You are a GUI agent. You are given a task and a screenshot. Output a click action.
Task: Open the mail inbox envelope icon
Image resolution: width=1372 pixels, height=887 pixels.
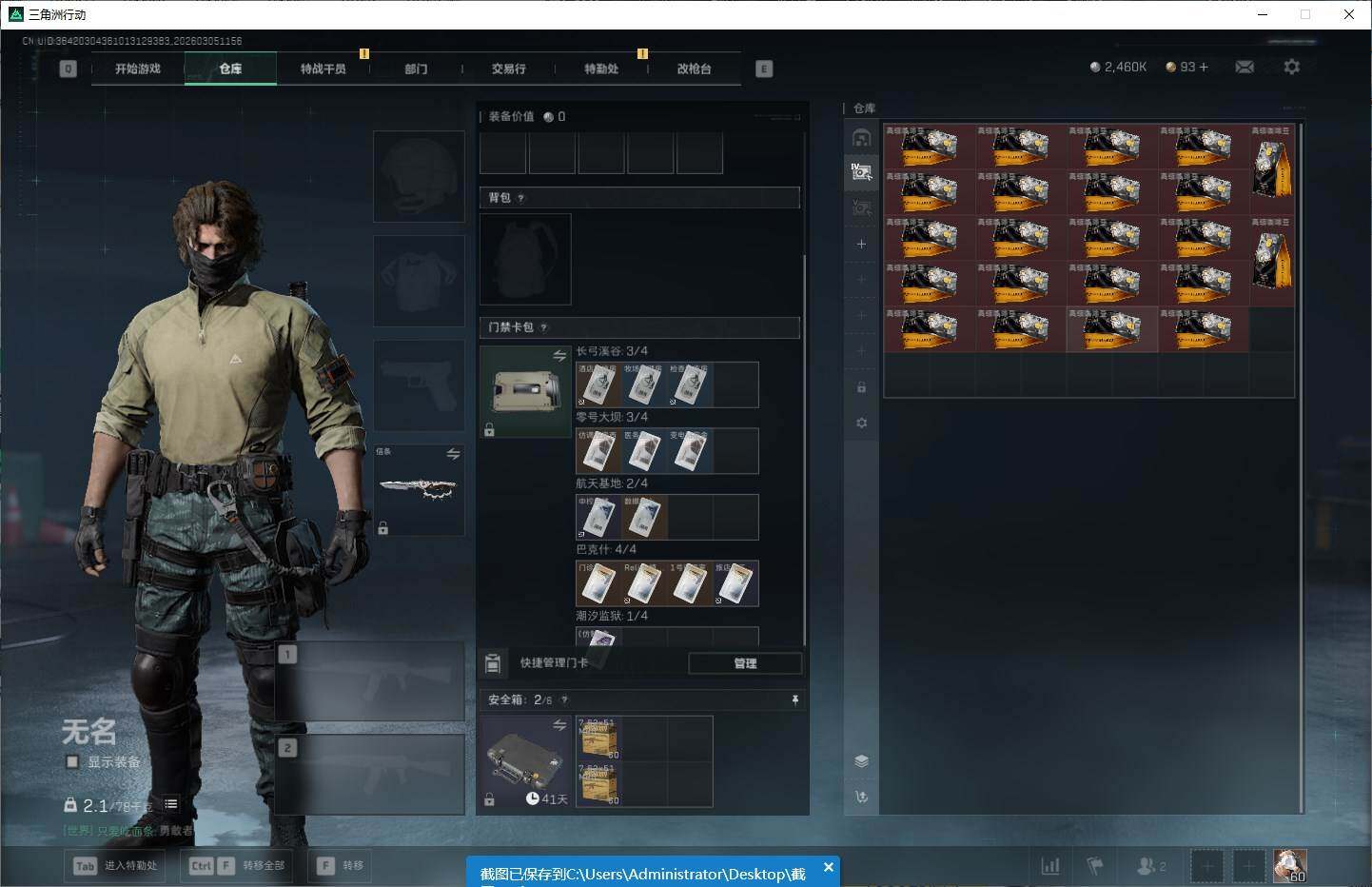click(x=1244, y=67)
